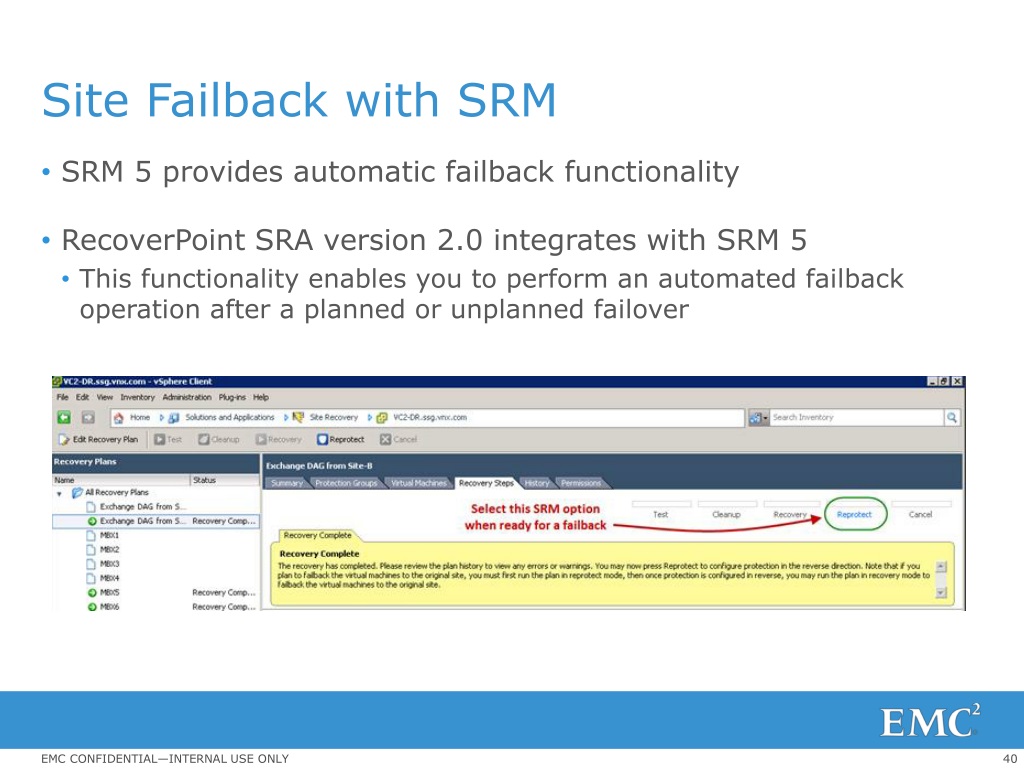Select the MBX5 recovery plan
Viewport: 1024px width, 768px height.
point(104,593)
